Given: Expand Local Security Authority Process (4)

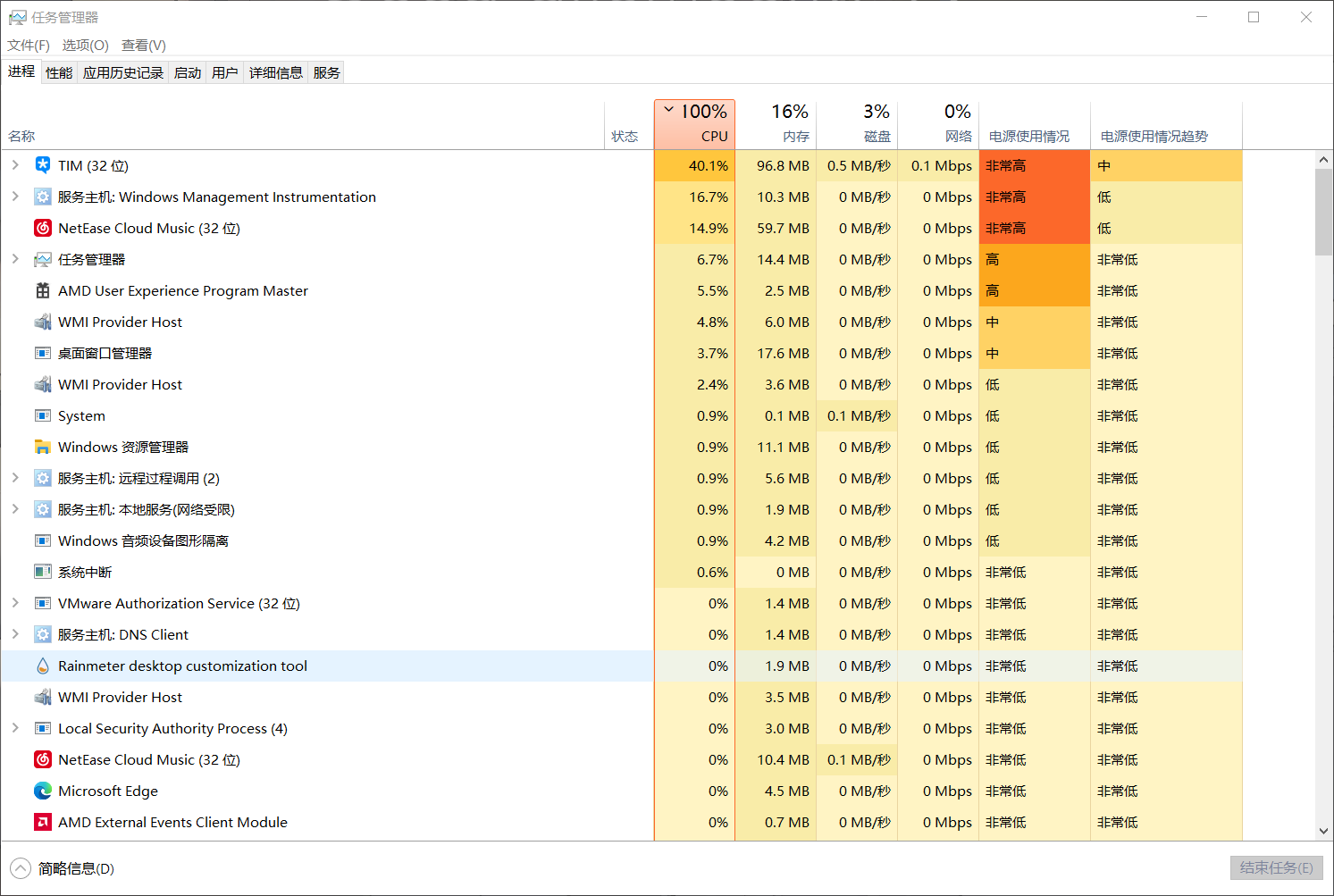Looking at the screenshot, I should pyautogui.click(x=15, y=728).
